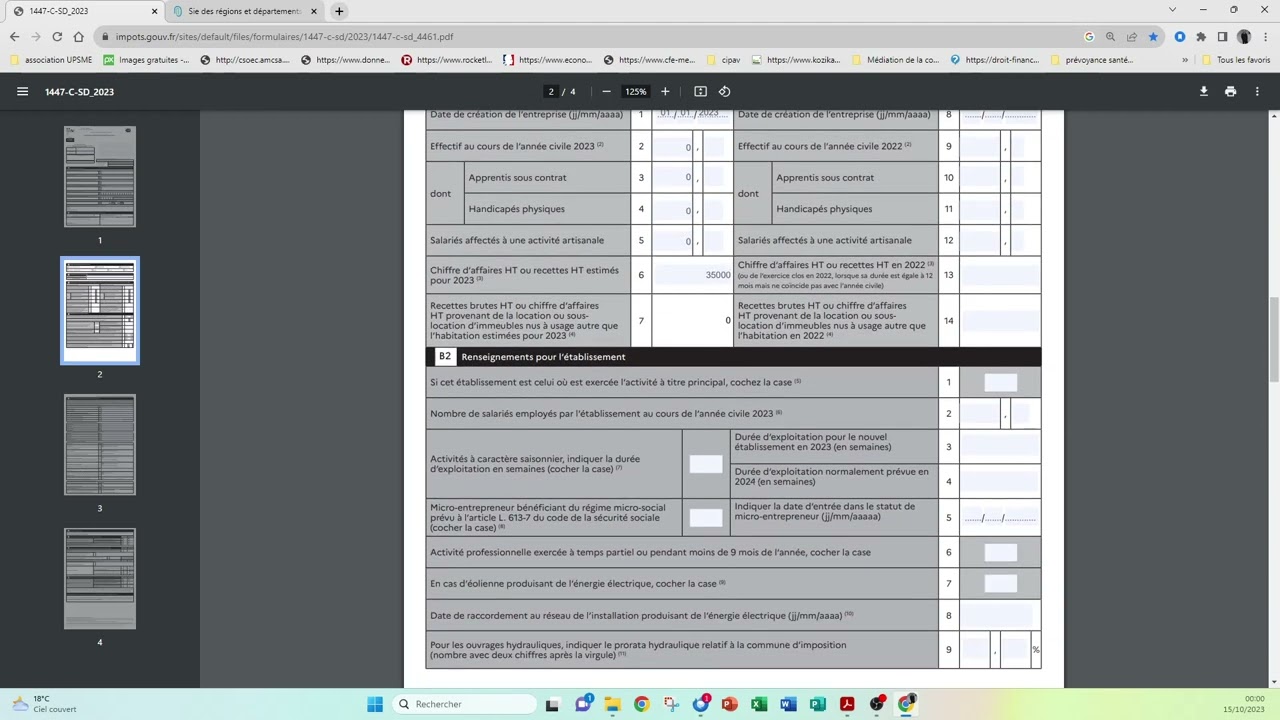Open PDF viewer more actions menu

[1257, 91]
